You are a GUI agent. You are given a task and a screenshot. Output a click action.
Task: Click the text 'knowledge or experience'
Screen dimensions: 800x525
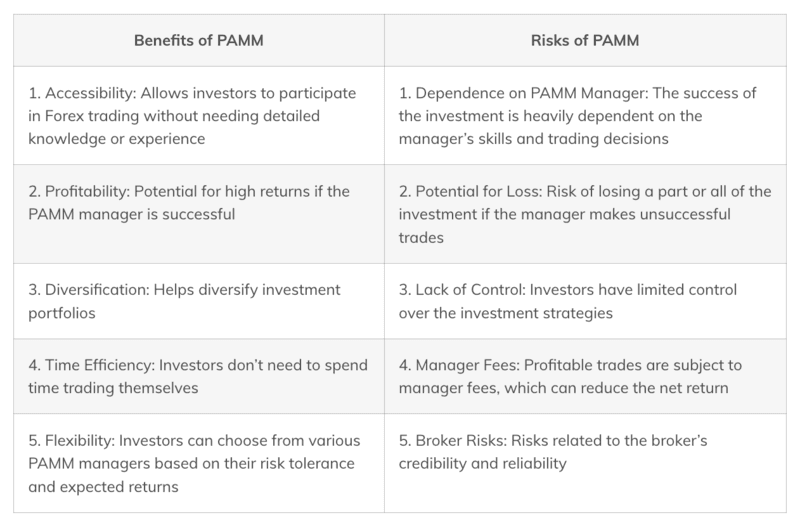pyautogui.click(x=117, y=139)
